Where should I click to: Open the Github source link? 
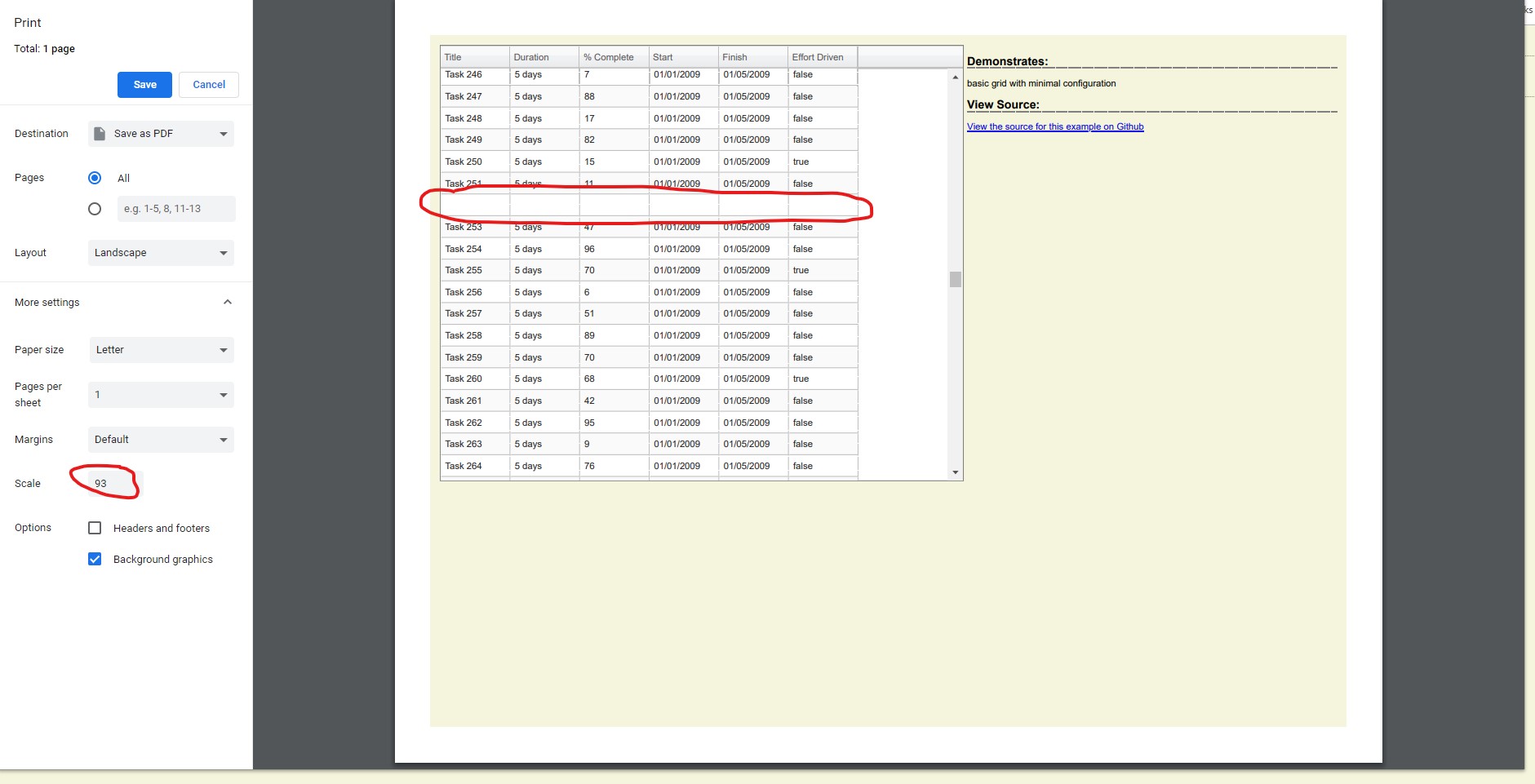click(1054, 126)
